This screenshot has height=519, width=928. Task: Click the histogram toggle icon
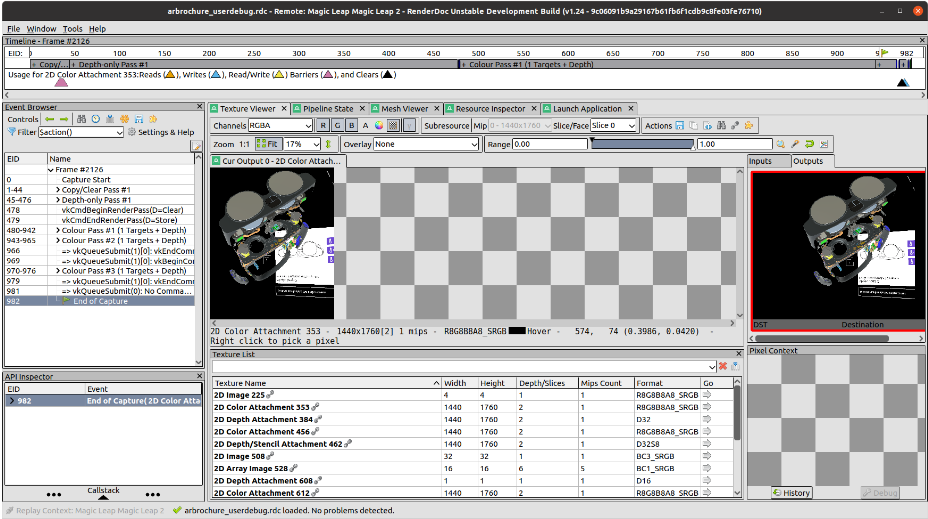(x=823, y=144)
